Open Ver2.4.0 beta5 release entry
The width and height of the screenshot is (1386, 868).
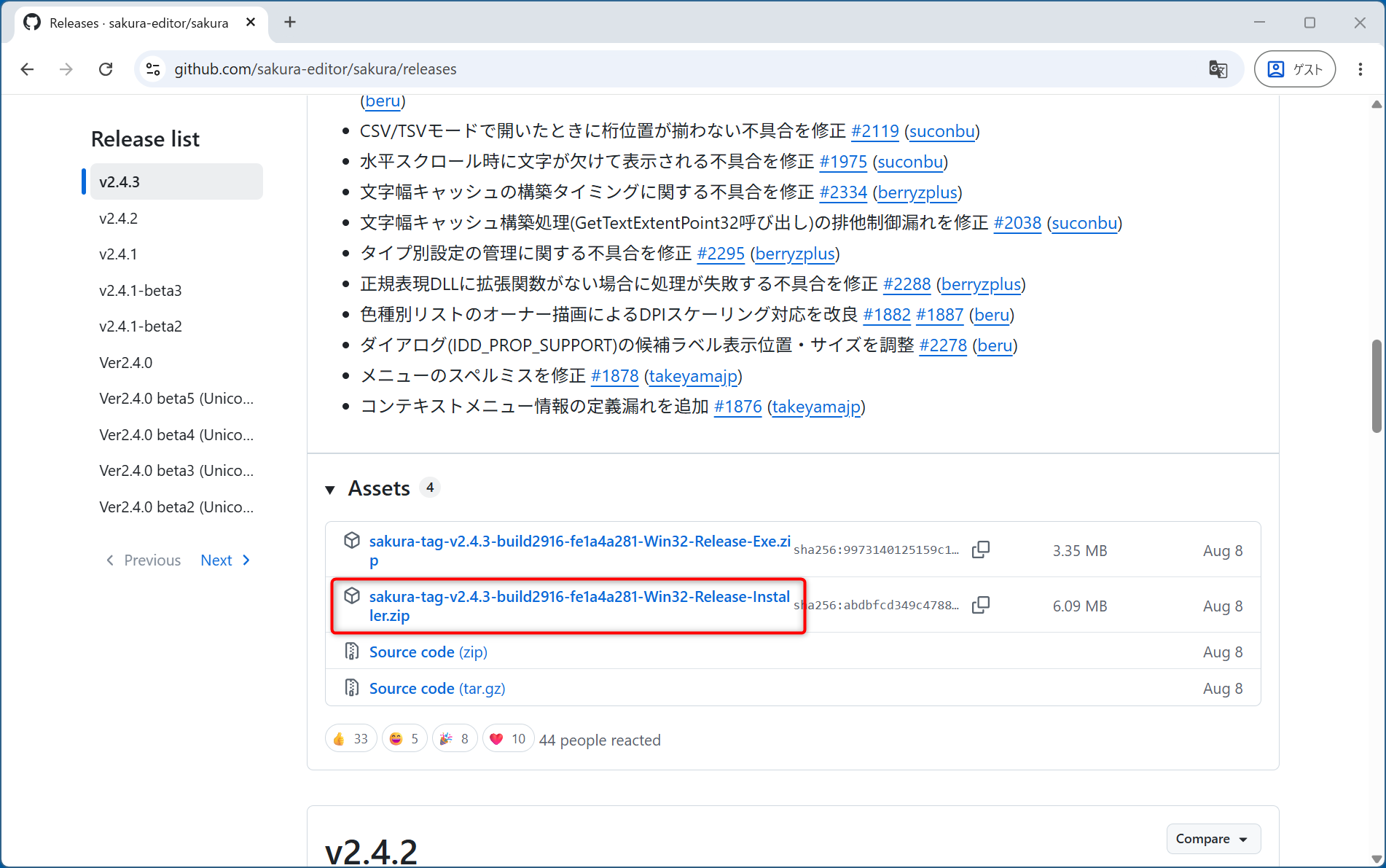pyautogui.click(x=176, y=398)
